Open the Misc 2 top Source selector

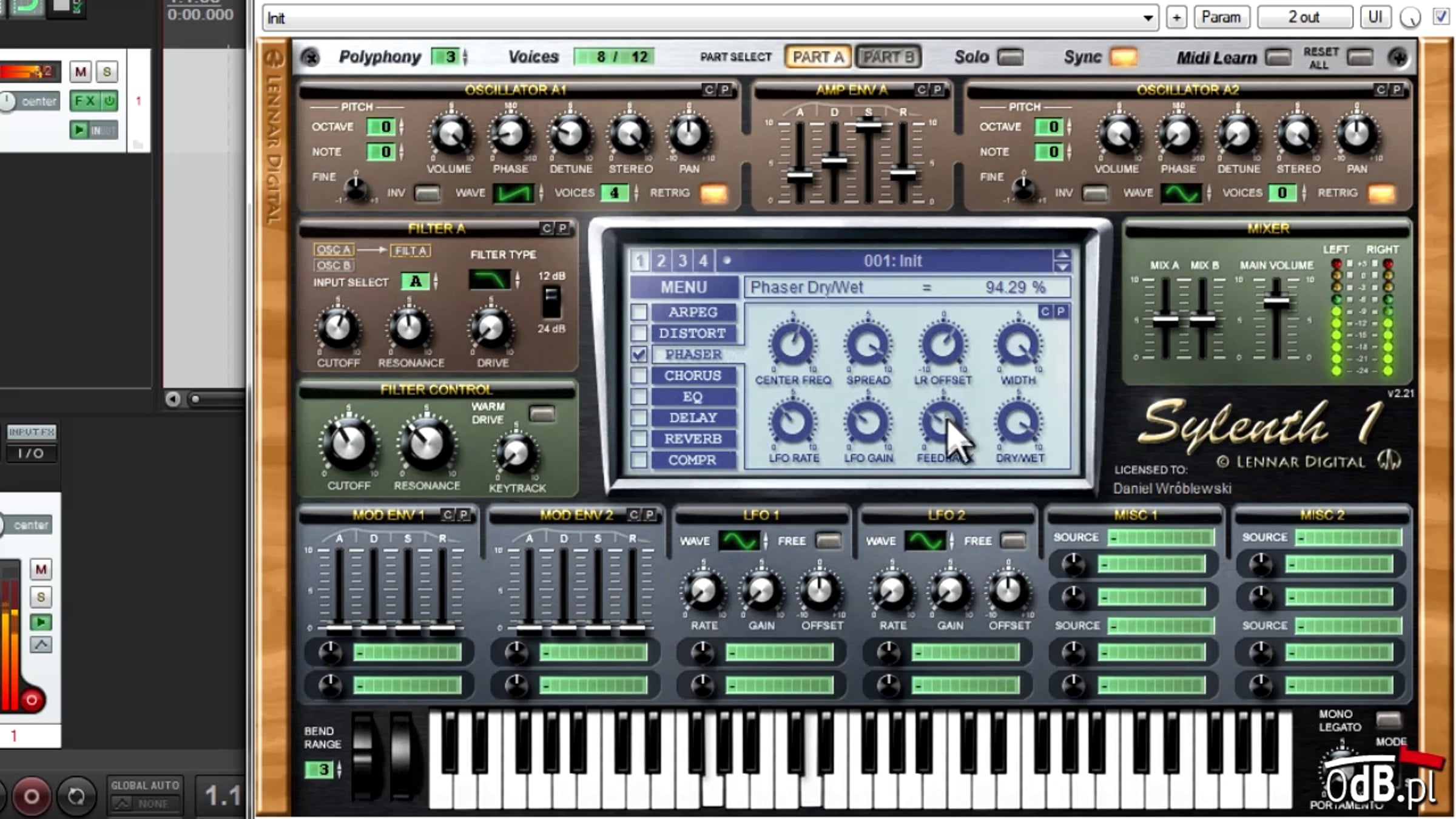1349,537
